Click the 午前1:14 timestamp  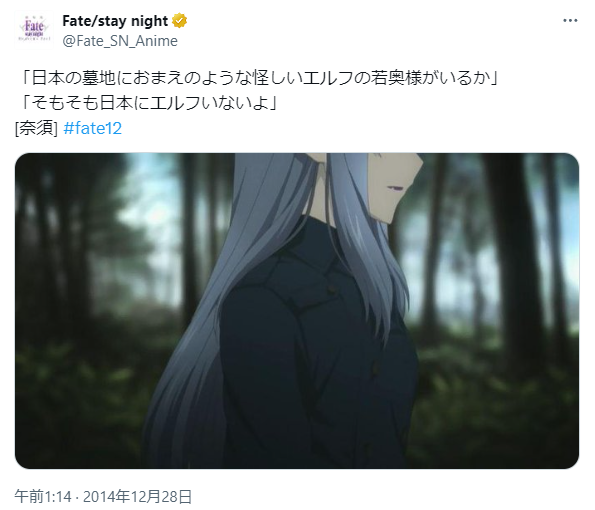43,496
